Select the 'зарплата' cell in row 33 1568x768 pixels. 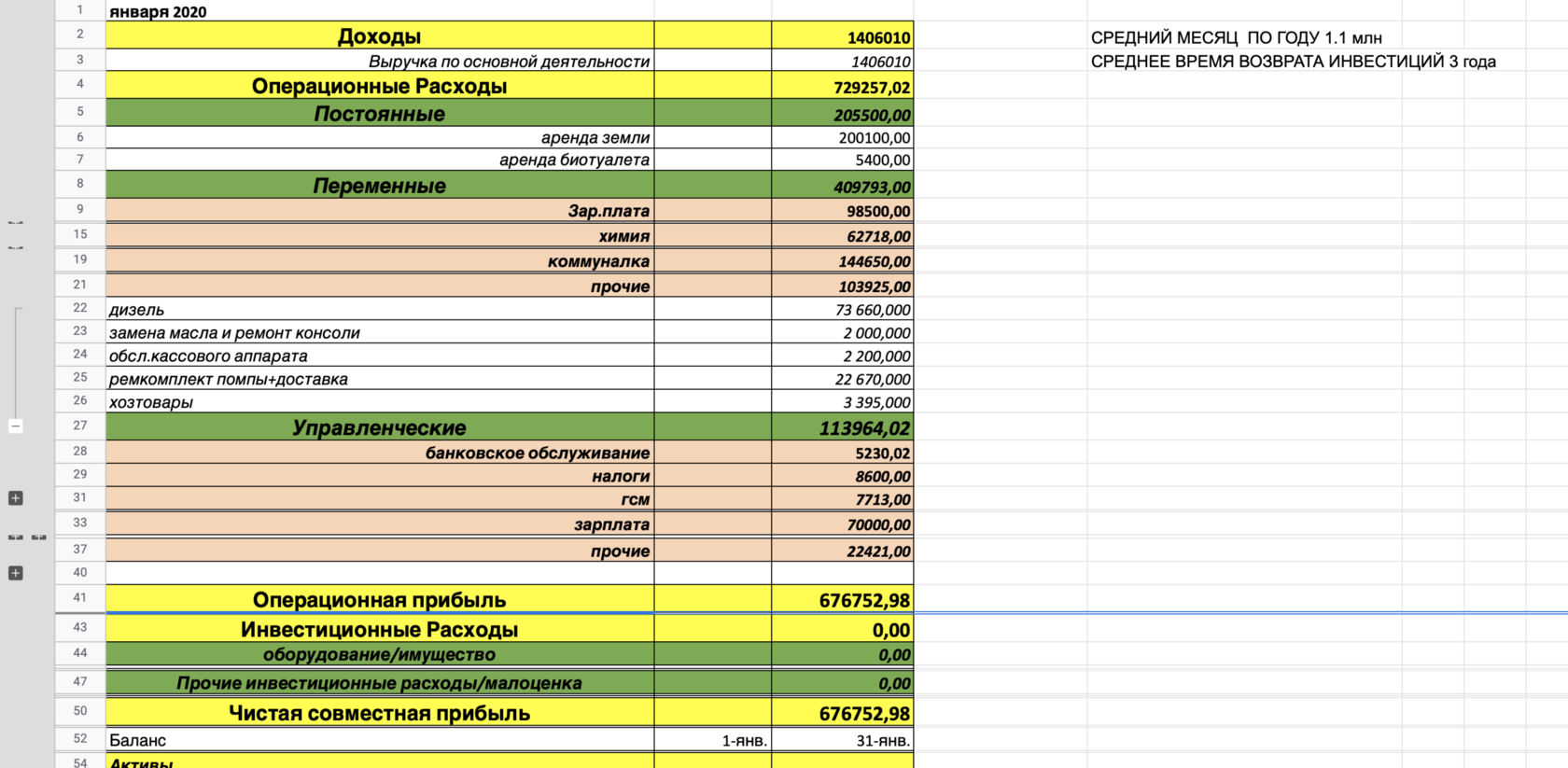point(380,524)
